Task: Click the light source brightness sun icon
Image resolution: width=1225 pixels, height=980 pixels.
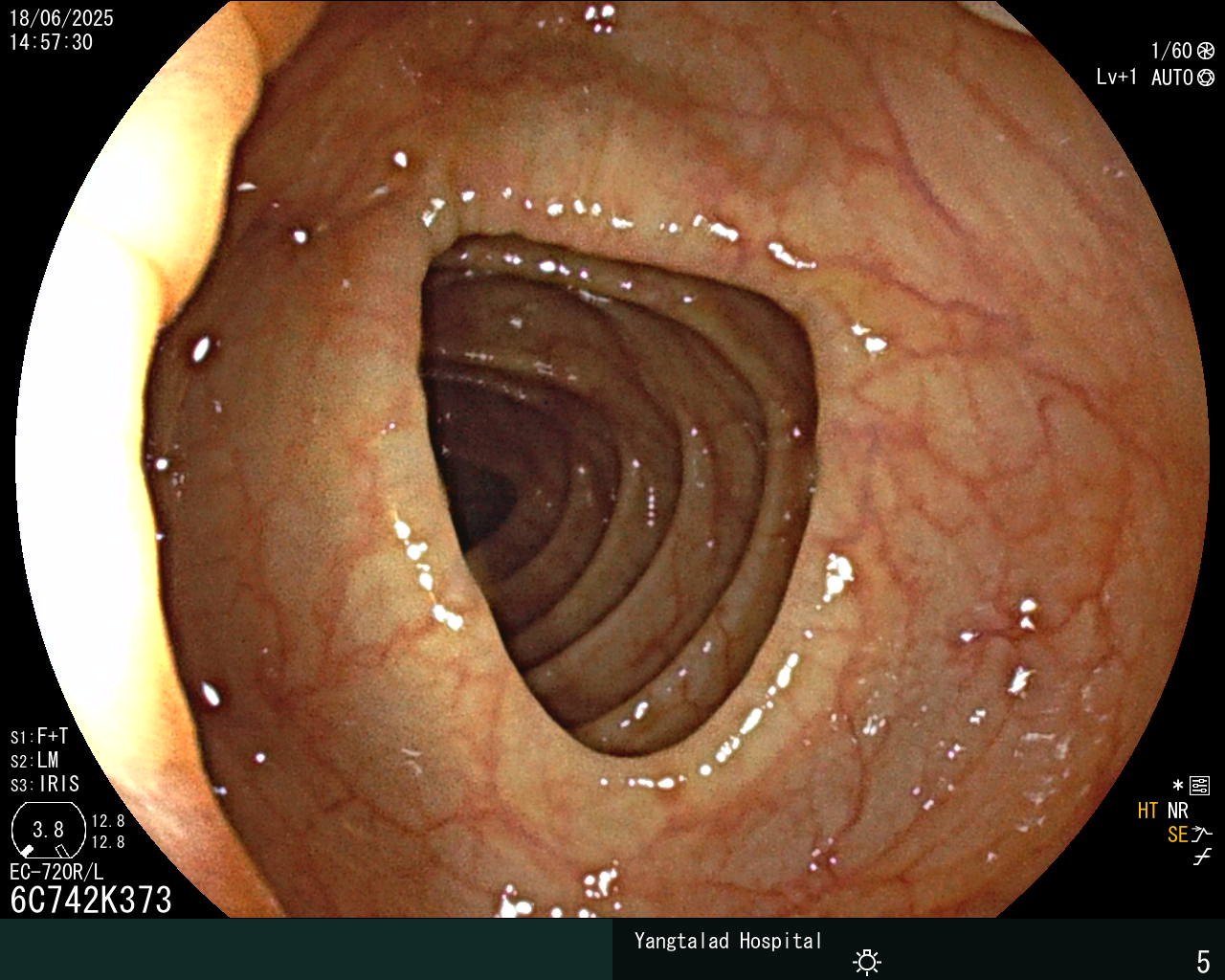Action: click(x=867, y=961)
